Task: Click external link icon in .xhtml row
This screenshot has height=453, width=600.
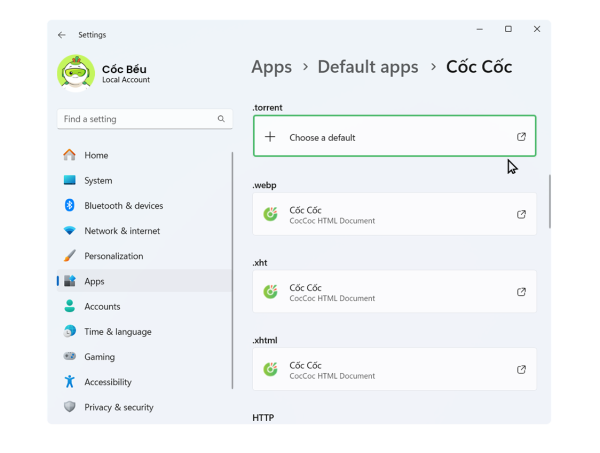Action: pyautogui.click(x=521, y=370)
